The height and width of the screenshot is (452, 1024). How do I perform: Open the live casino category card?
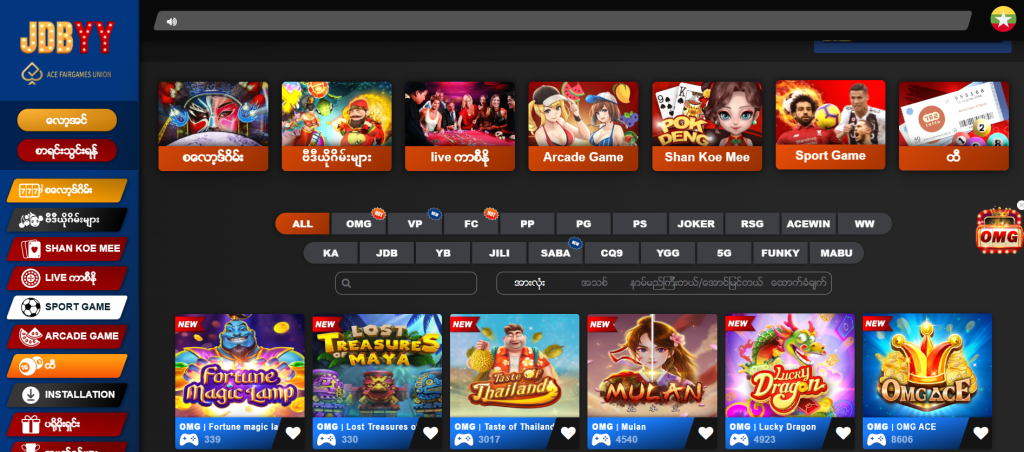click(460, 125)
